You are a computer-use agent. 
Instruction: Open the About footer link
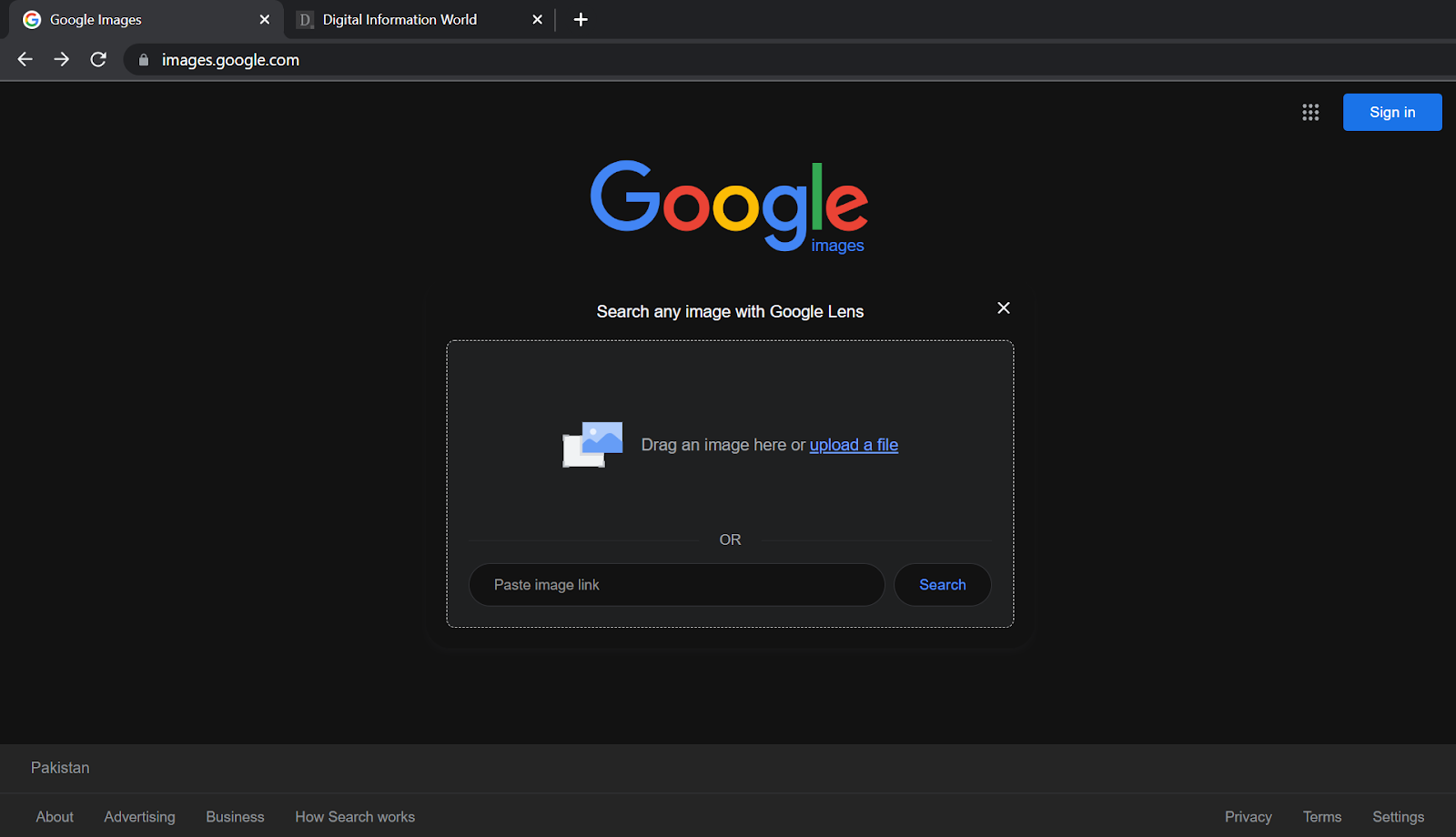[55, 817]
